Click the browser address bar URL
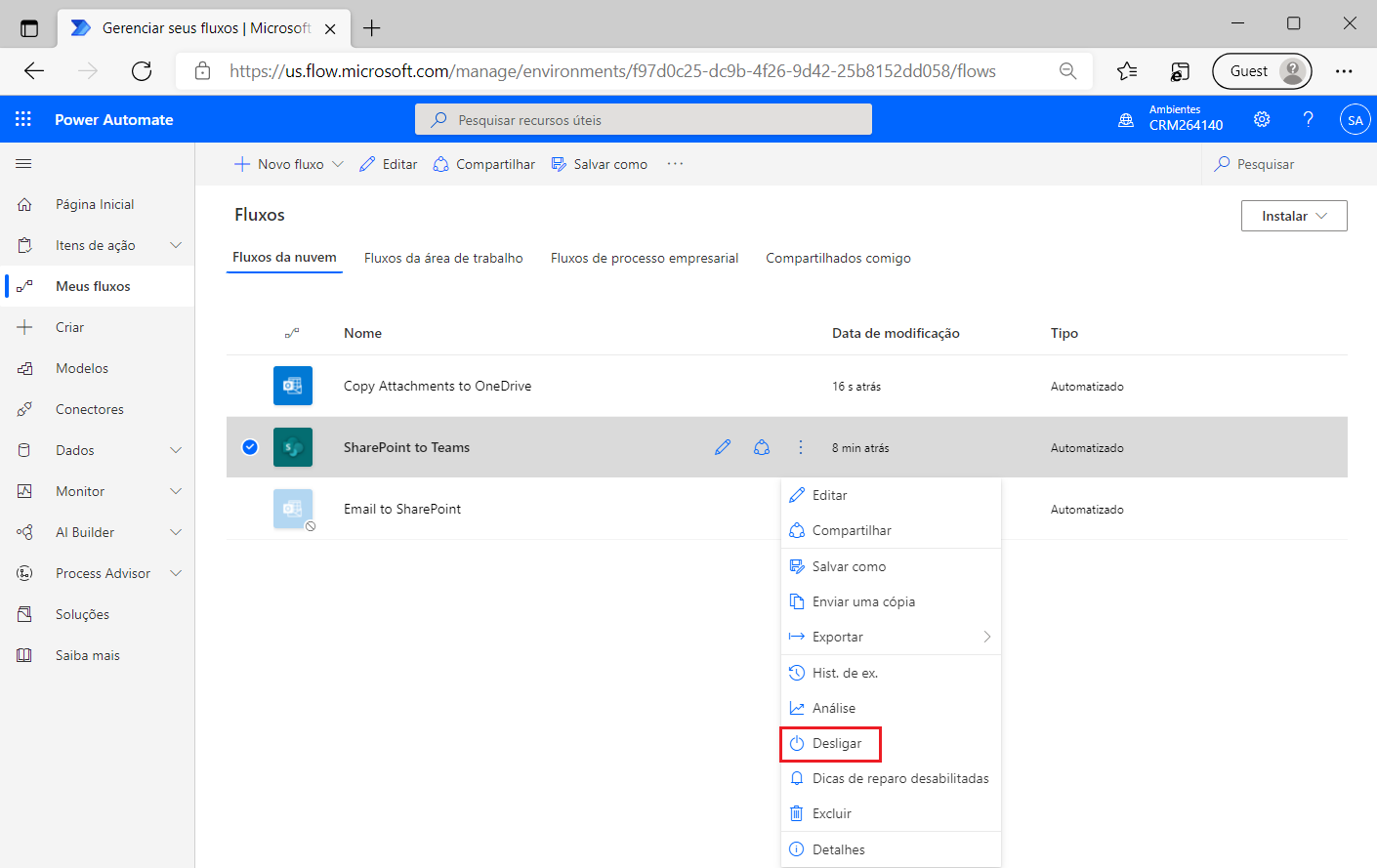1377x868 pixels. pos(612,70)
